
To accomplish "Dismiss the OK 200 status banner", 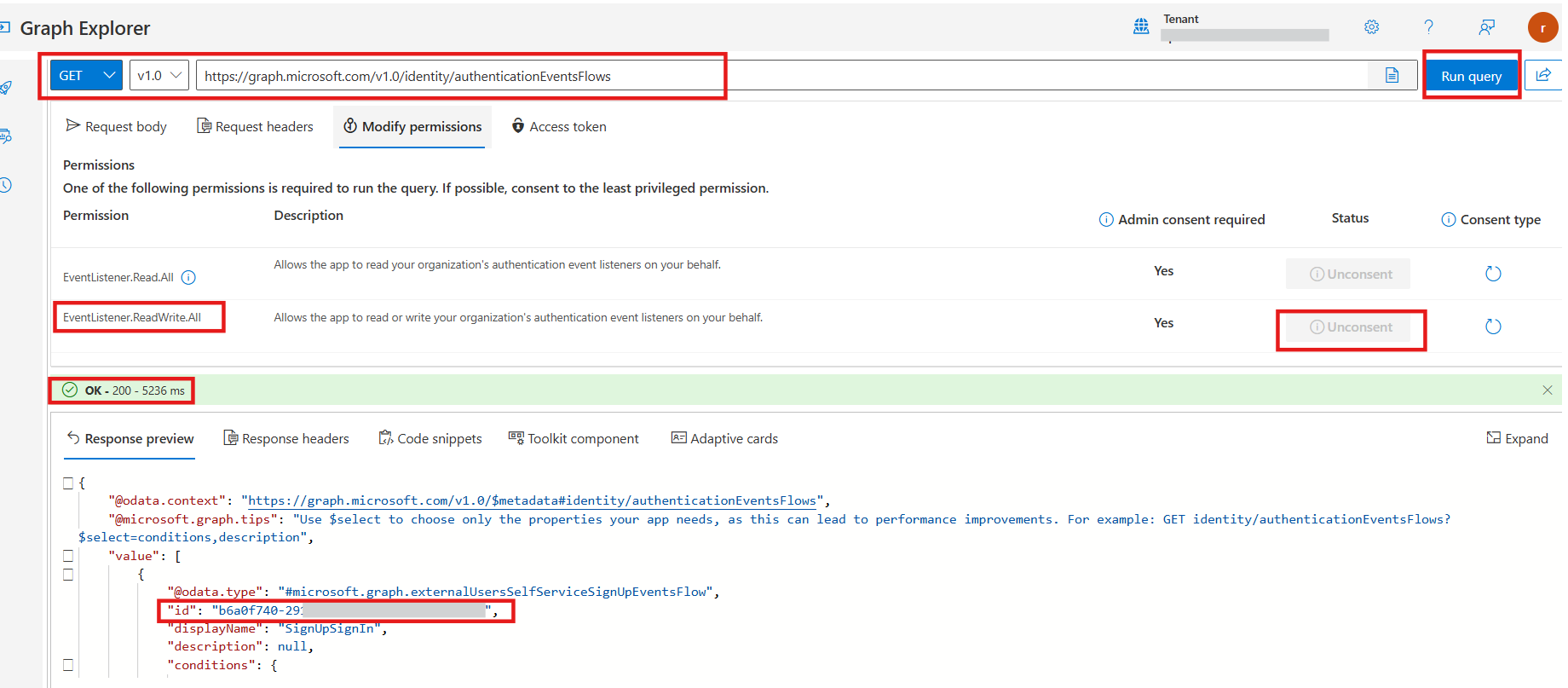I will point(1548,390).
